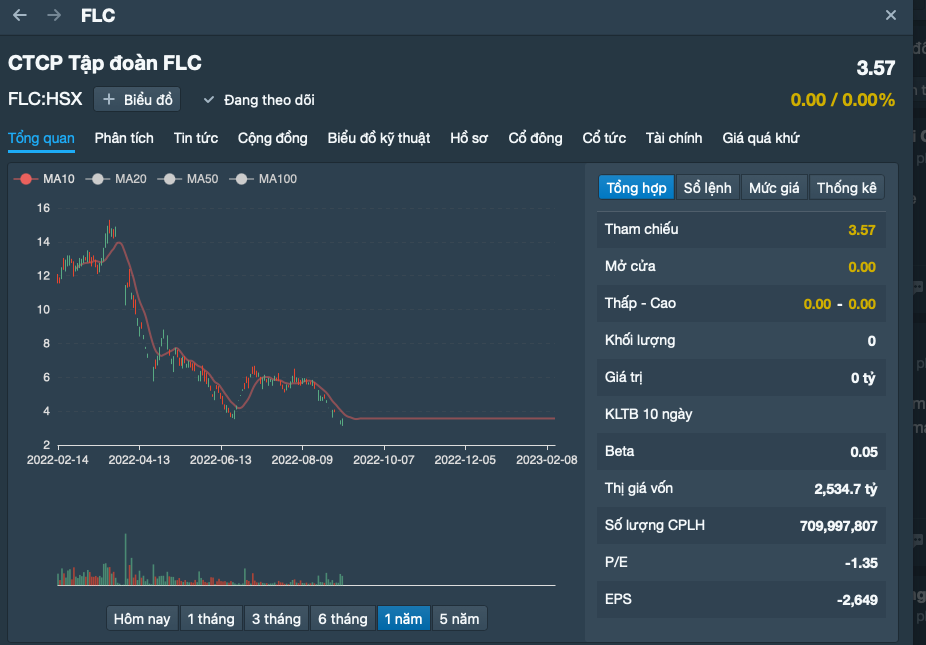Screen dimensions: 926x645
Task: Open the Biểu đồ kỹ thuật tab
Action: (x=379, y=138)
